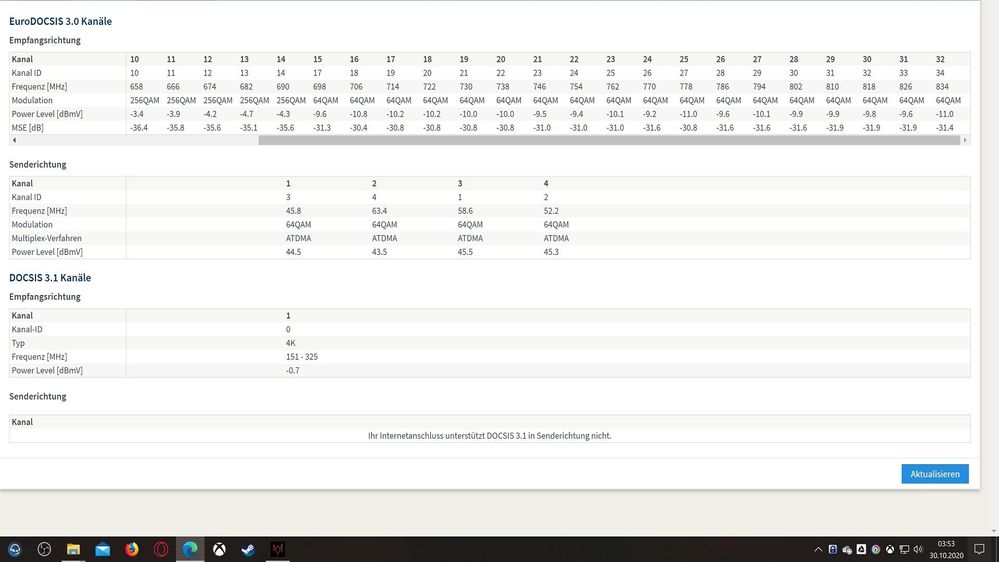Click power level value -4.7
The height and width of the screenshot is (562, 999).
247,114
